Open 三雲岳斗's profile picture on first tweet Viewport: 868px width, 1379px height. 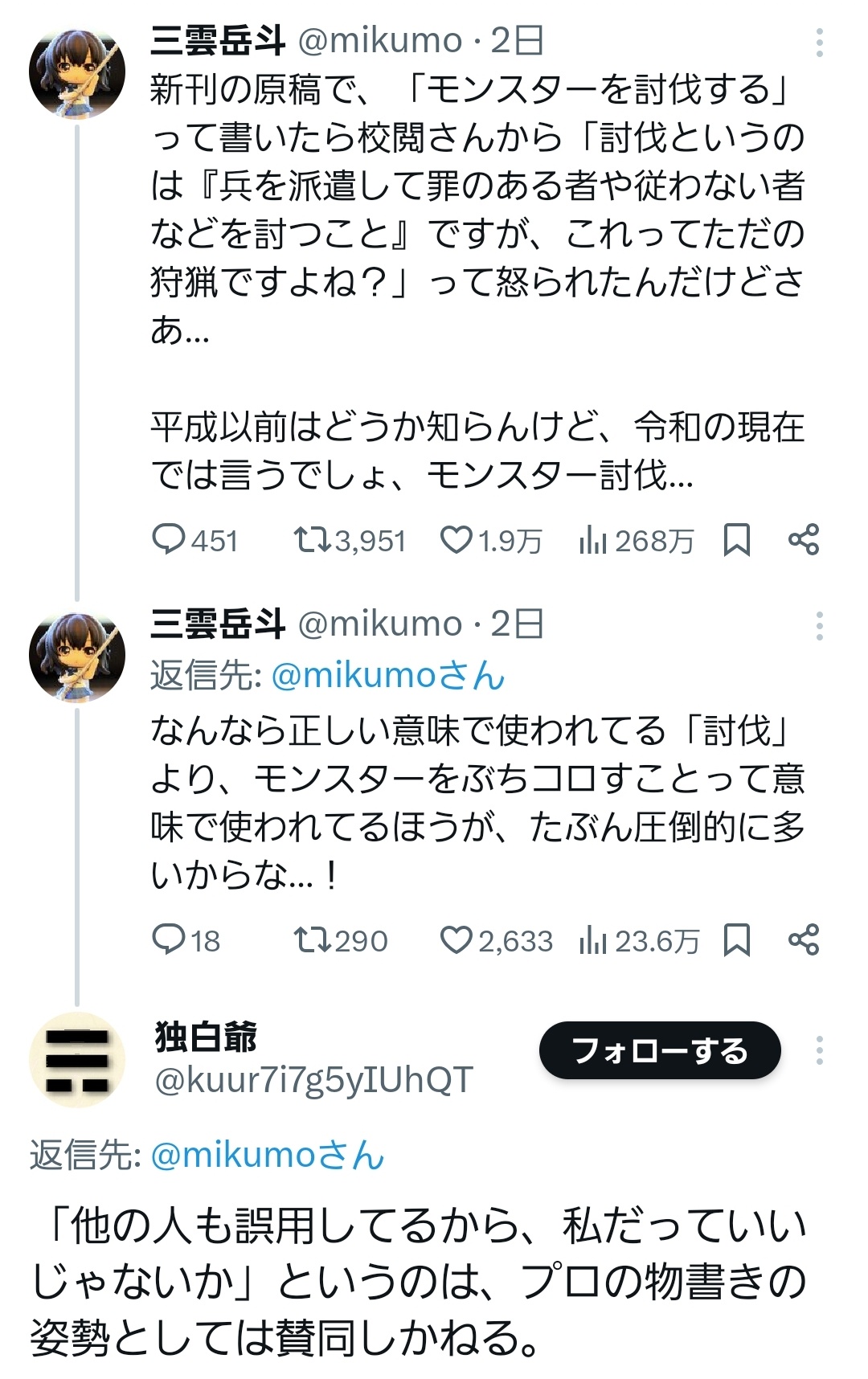(x=77, y=73)
